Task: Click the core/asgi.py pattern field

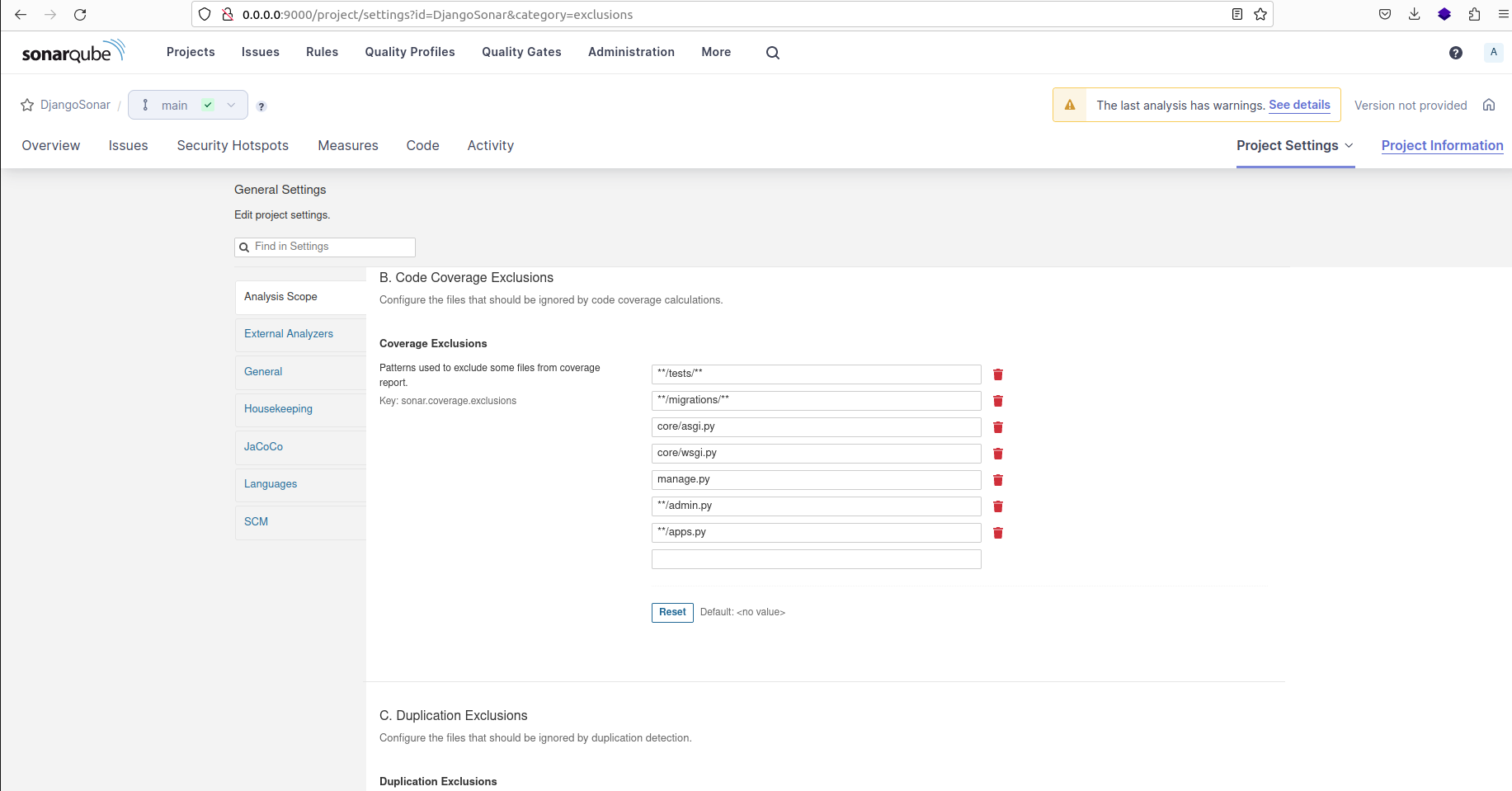Action: 817,427
